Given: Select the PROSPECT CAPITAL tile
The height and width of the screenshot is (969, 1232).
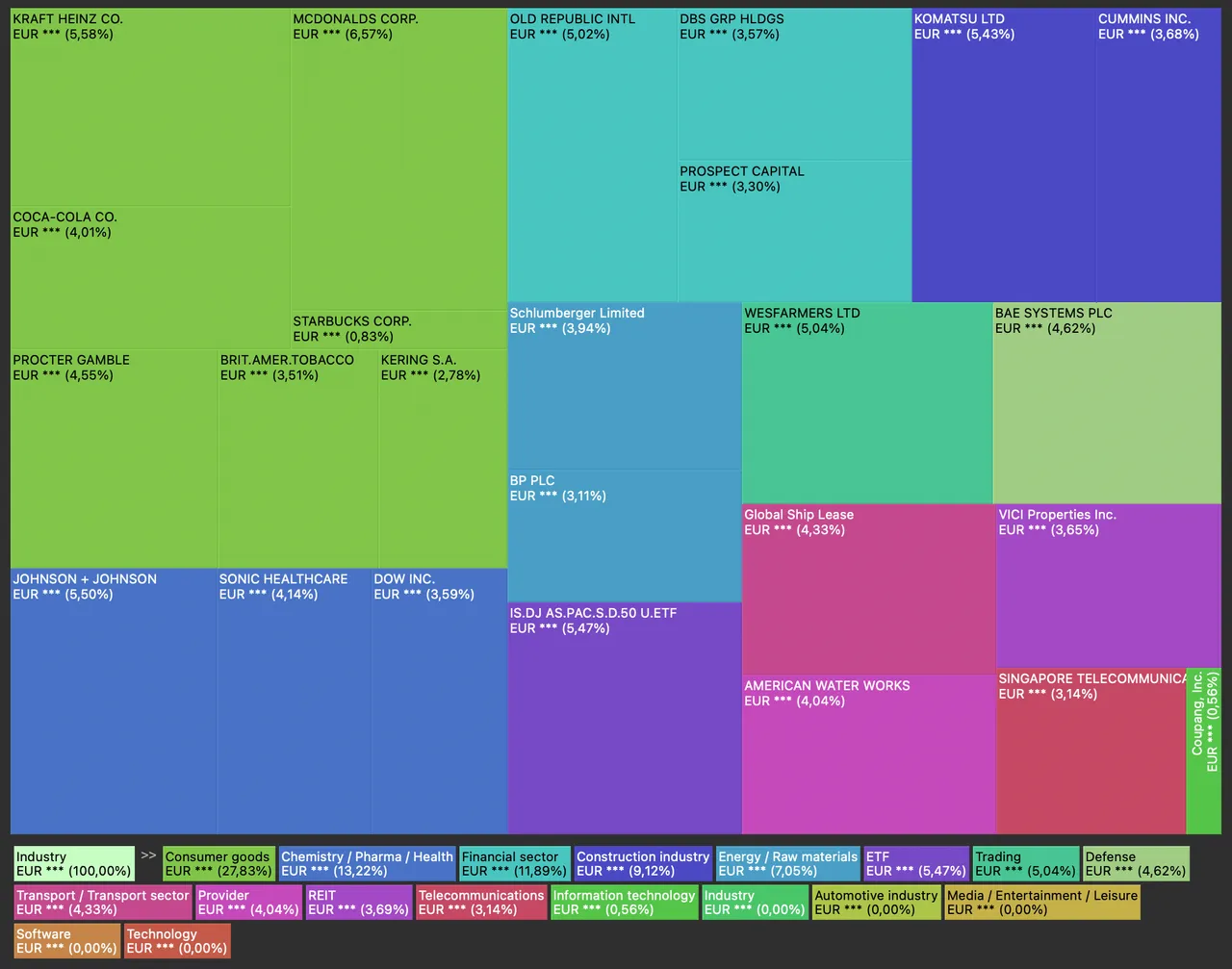Looking at the screenshot, I should click(x=794, y=231).
